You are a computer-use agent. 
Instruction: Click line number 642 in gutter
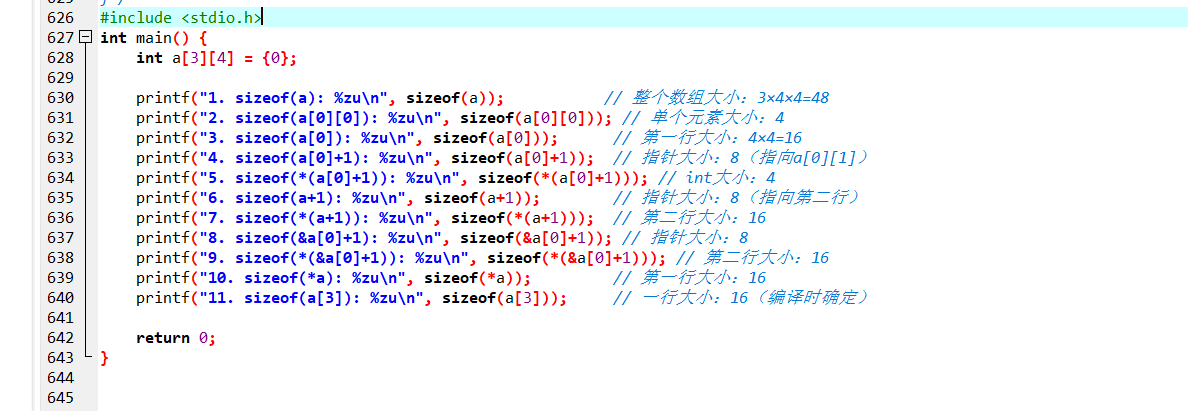60,337
